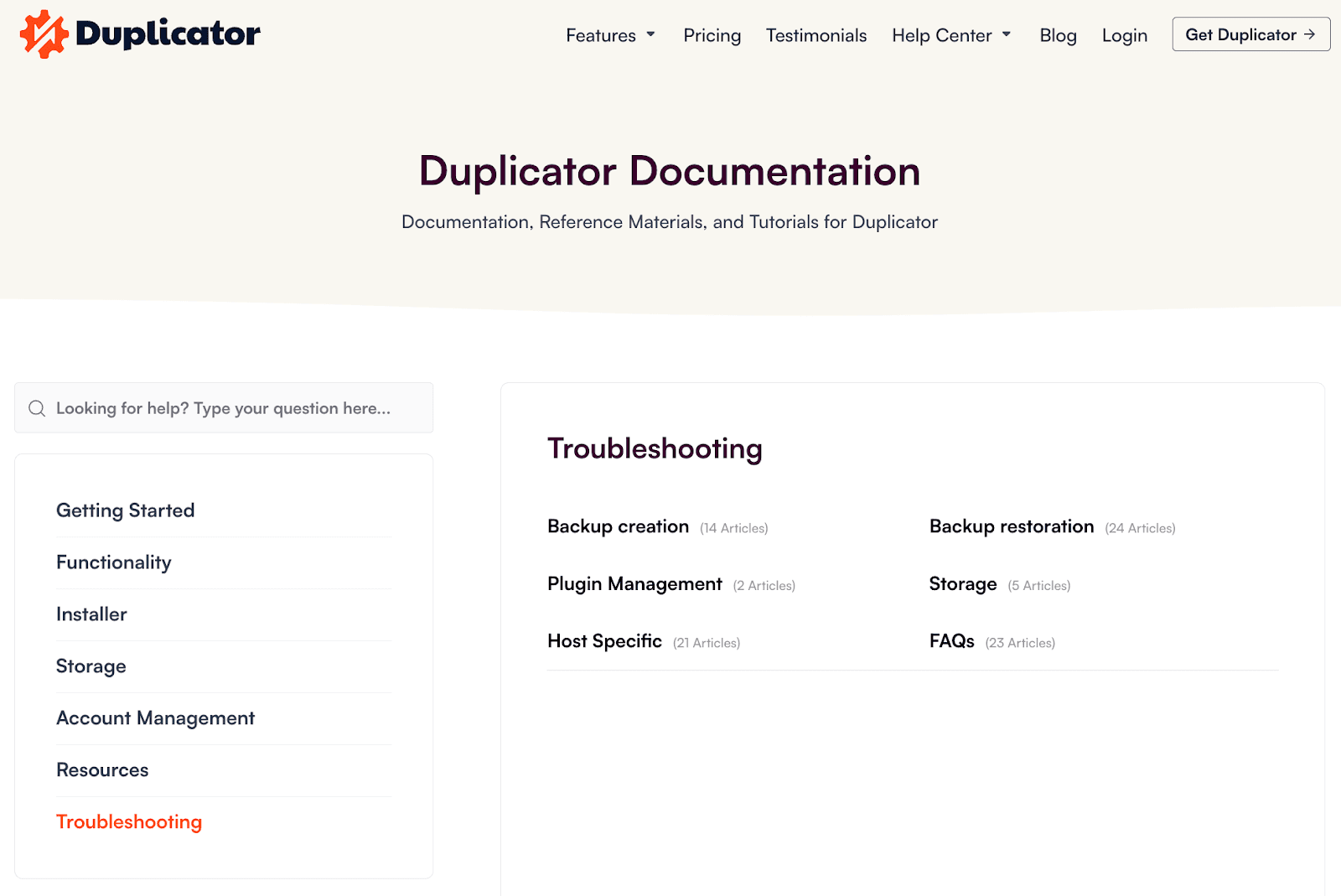Open the Pricing page

712,35
